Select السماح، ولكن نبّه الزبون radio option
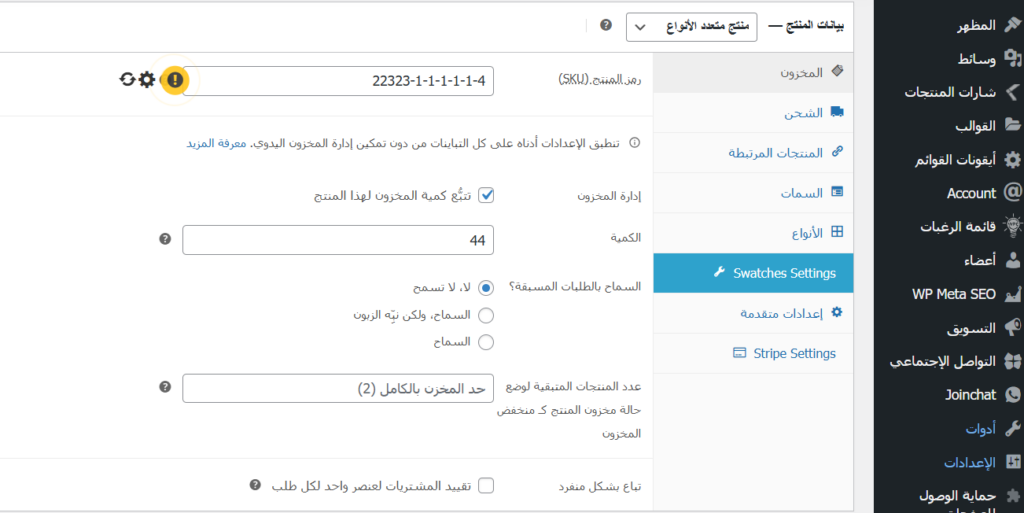1024x513 pixels. pos(486,315)
